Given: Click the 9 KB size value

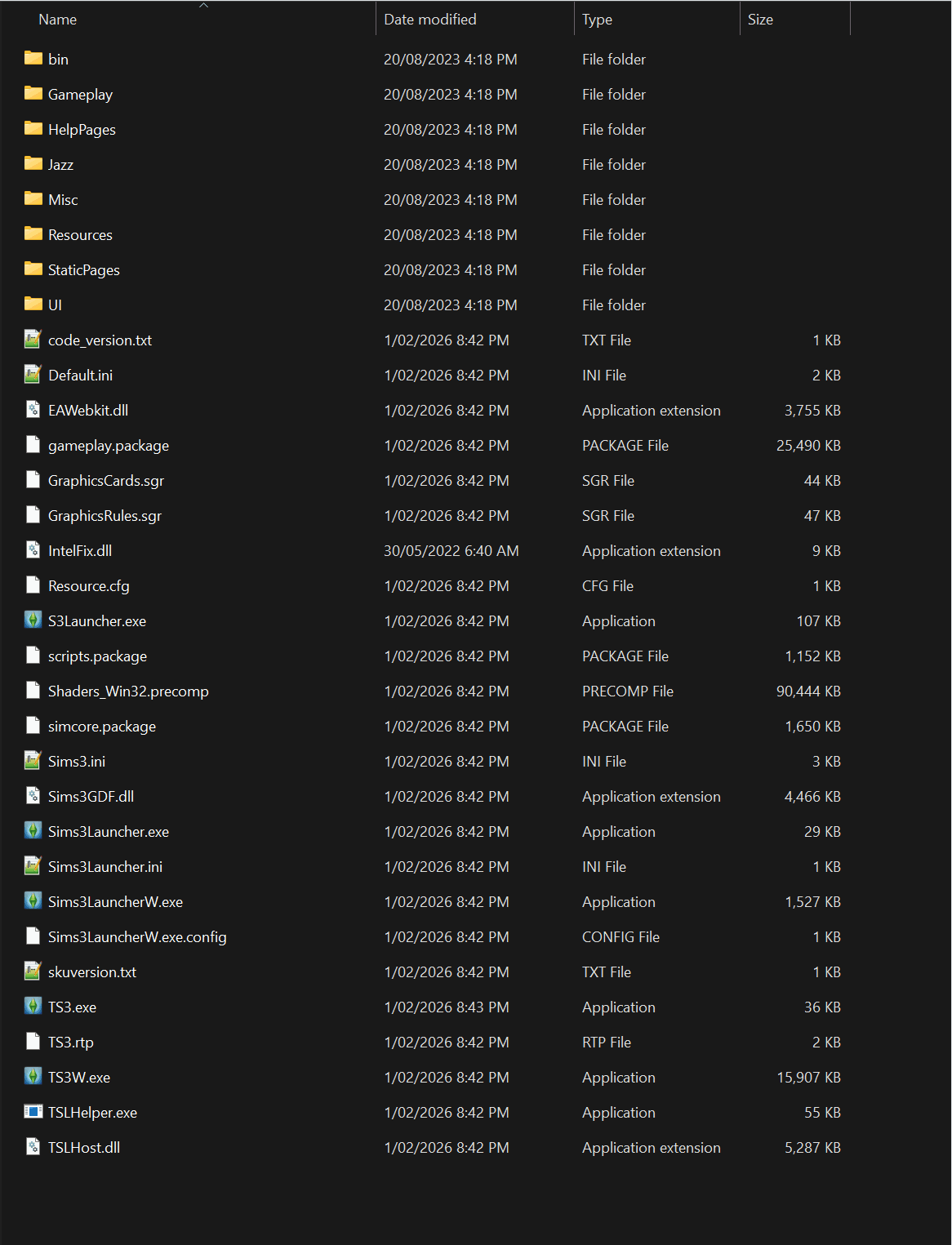Looking at the screenshot, I should 826,550.
